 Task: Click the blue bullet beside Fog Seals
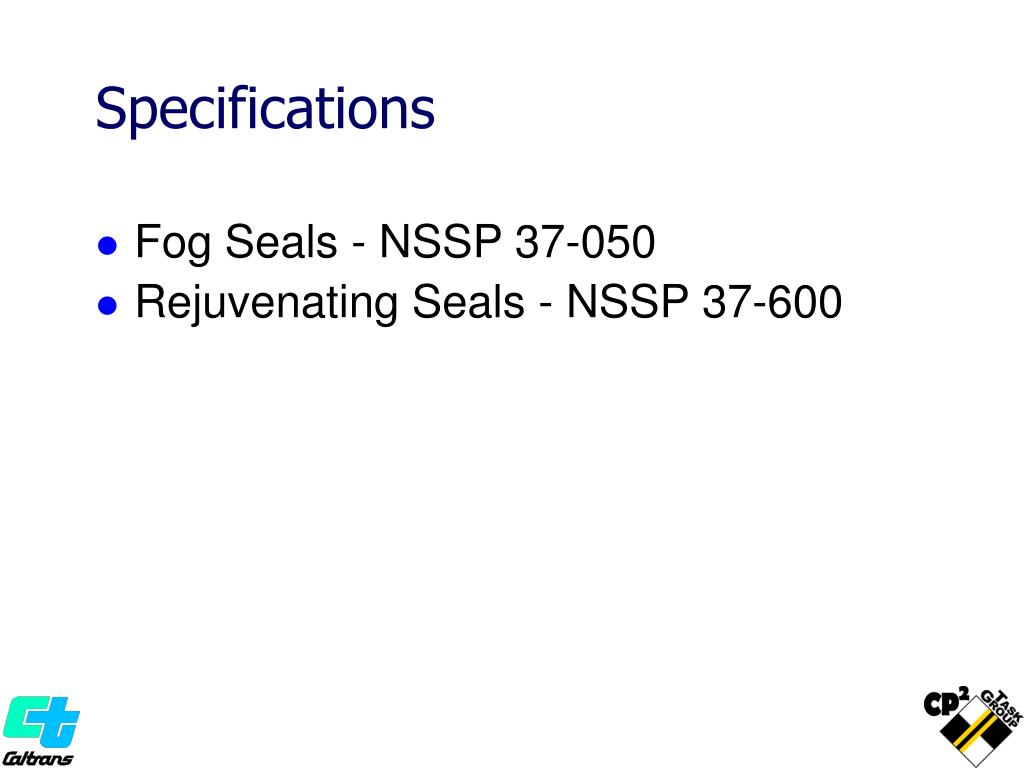click(x=107, y=246)
